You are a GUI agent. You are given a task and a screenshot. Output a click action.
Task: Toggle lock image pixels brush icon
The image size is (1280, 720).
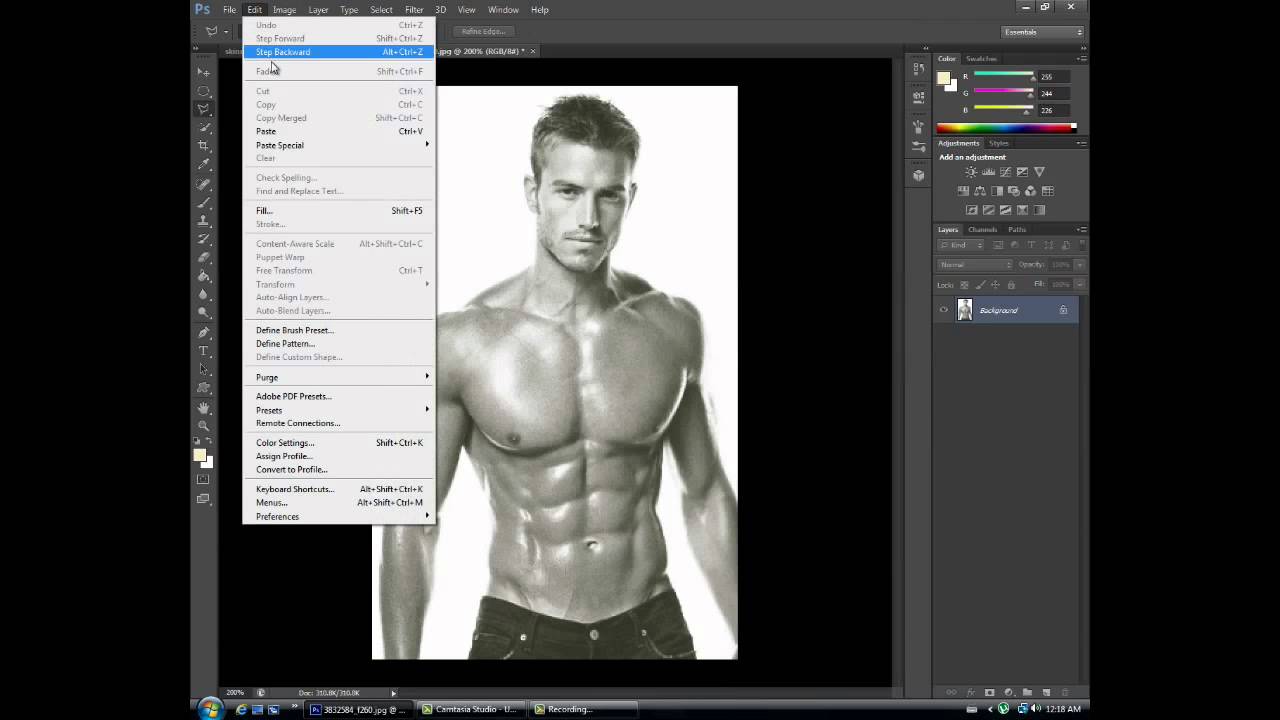(980, 285)
